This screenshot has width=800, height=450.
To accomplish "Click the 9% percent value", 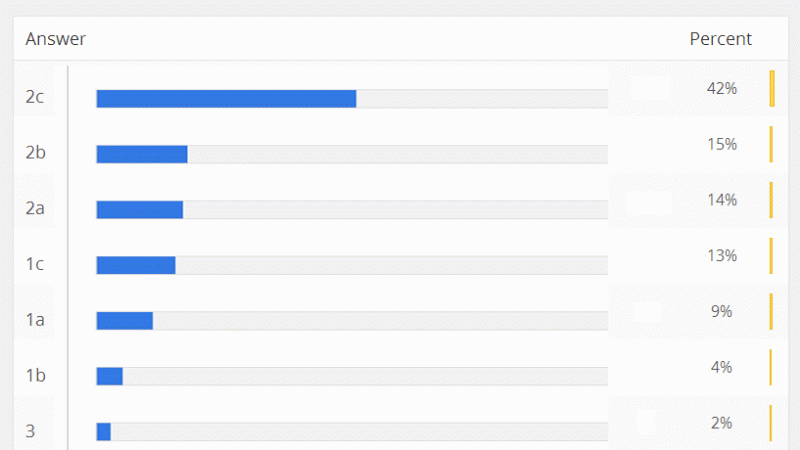I will (721, 311).
